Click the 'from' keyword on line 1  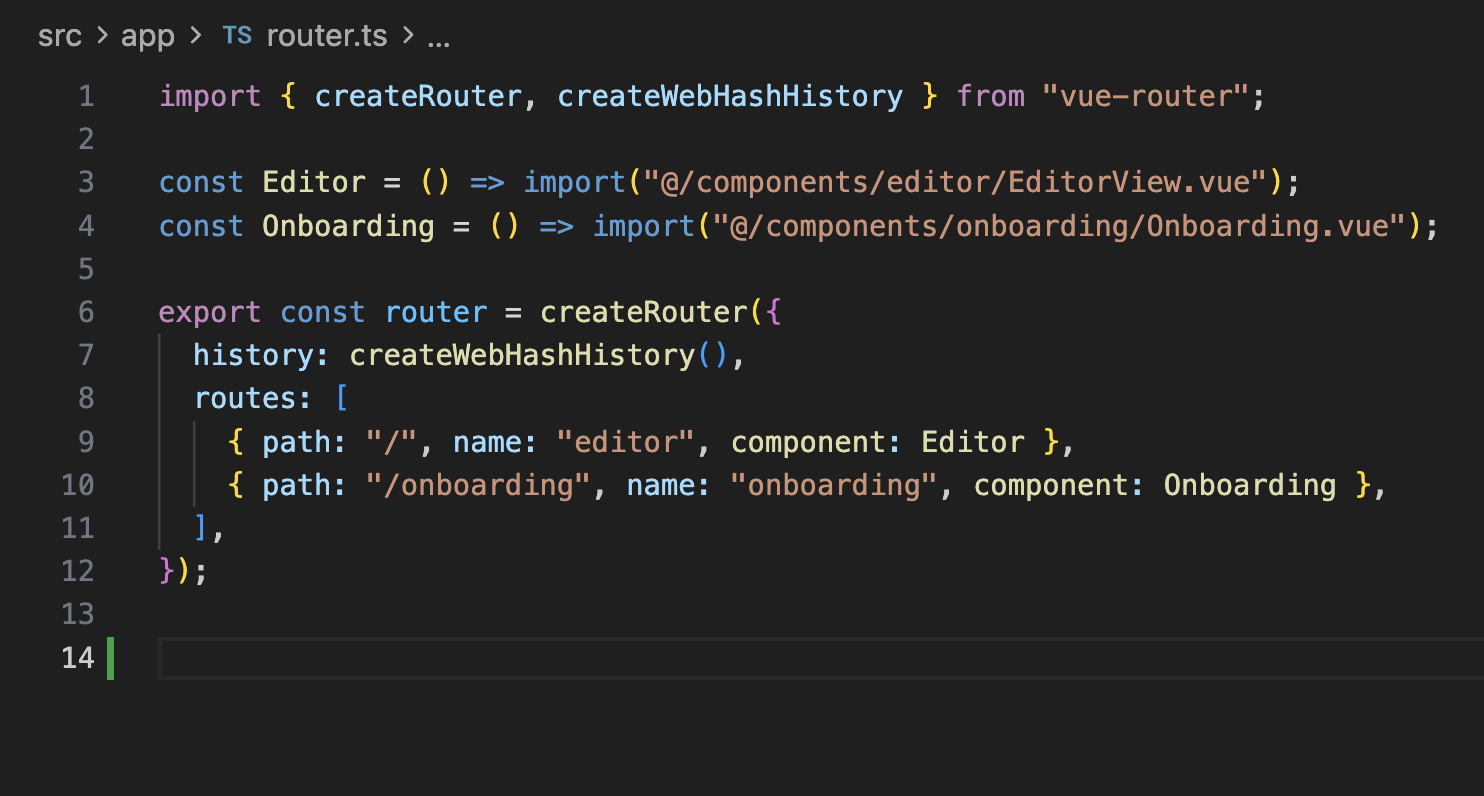coord(990,97)
